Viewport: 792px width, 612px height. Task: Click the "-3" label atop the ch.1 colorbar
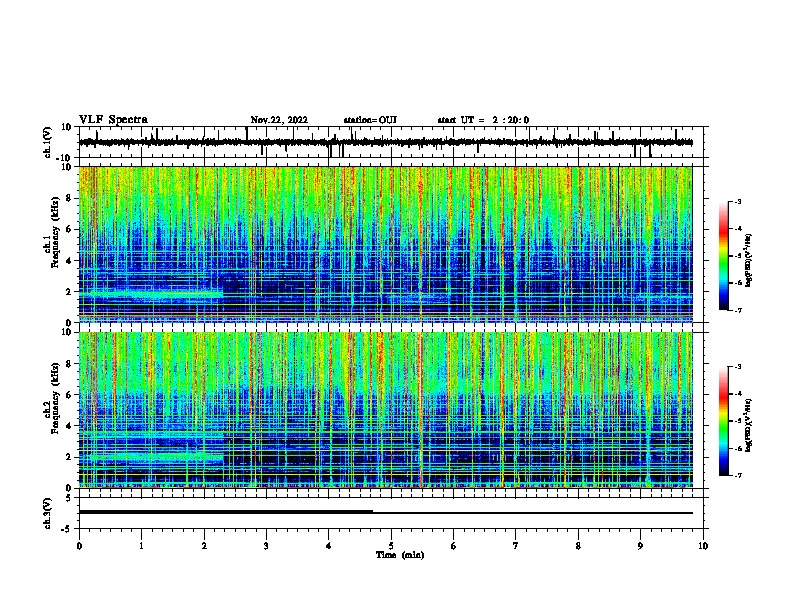737,202
